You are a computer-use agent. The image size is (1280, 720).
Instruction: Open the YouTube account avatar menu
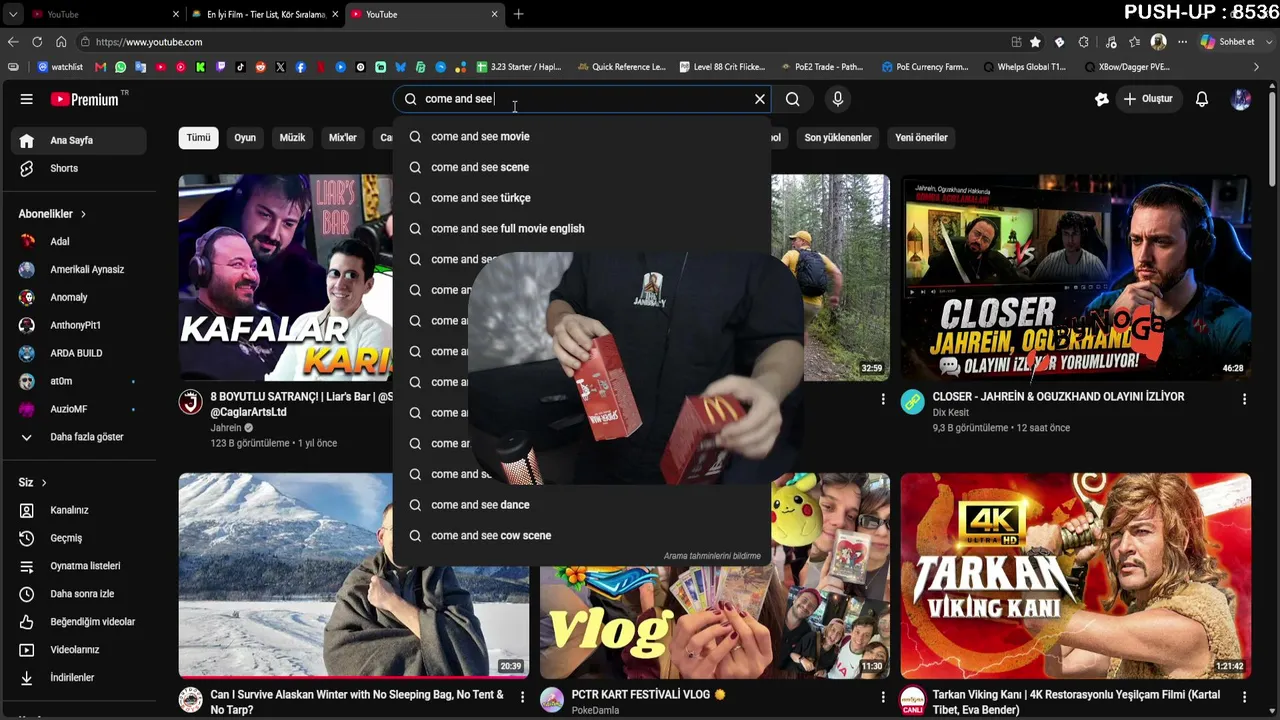[x=1241, y=99]
